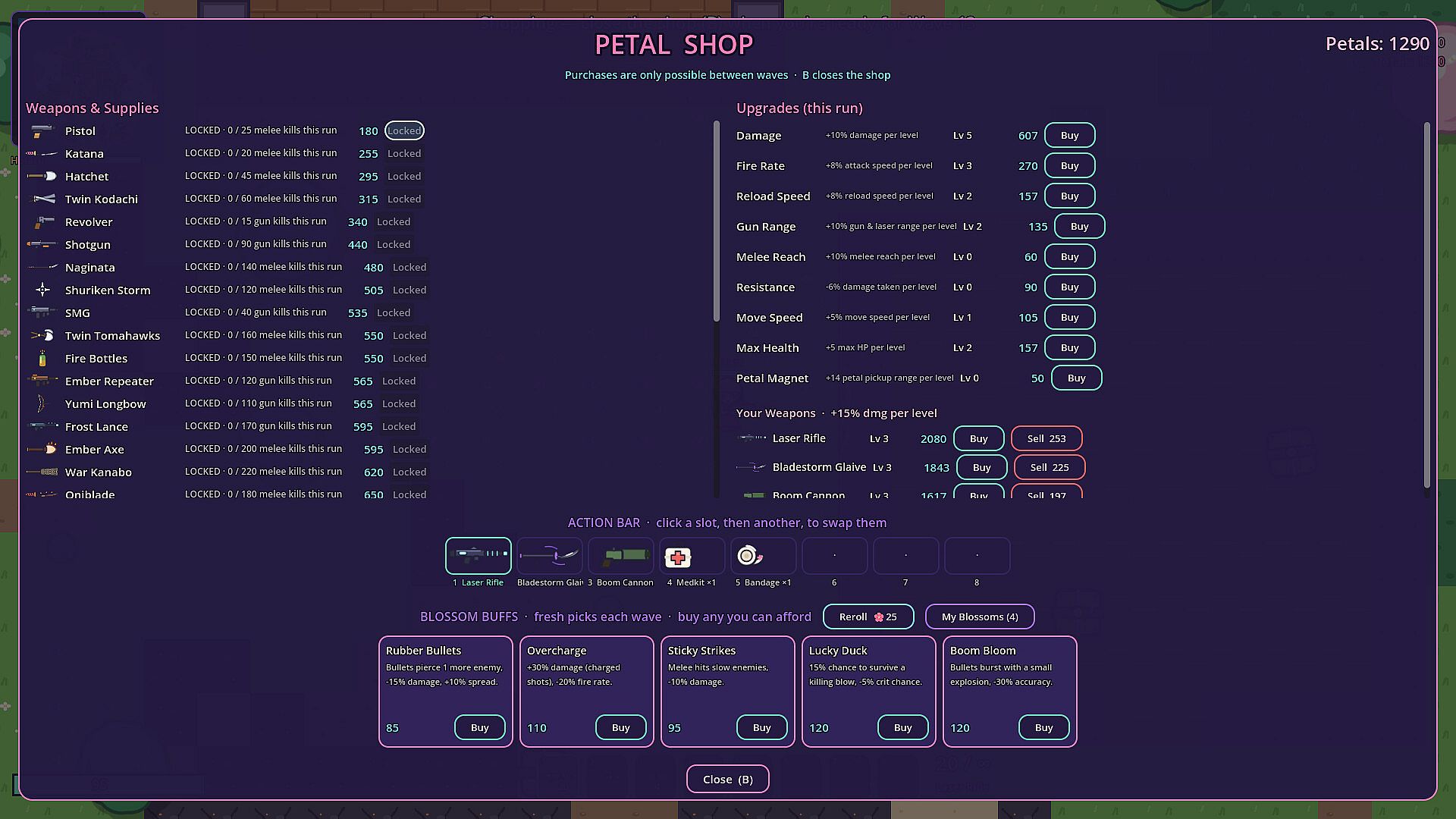This screenshot has height=819, width=1456.
Task: Buy Overcharge blossom buff
Action: tap(620, 727)
